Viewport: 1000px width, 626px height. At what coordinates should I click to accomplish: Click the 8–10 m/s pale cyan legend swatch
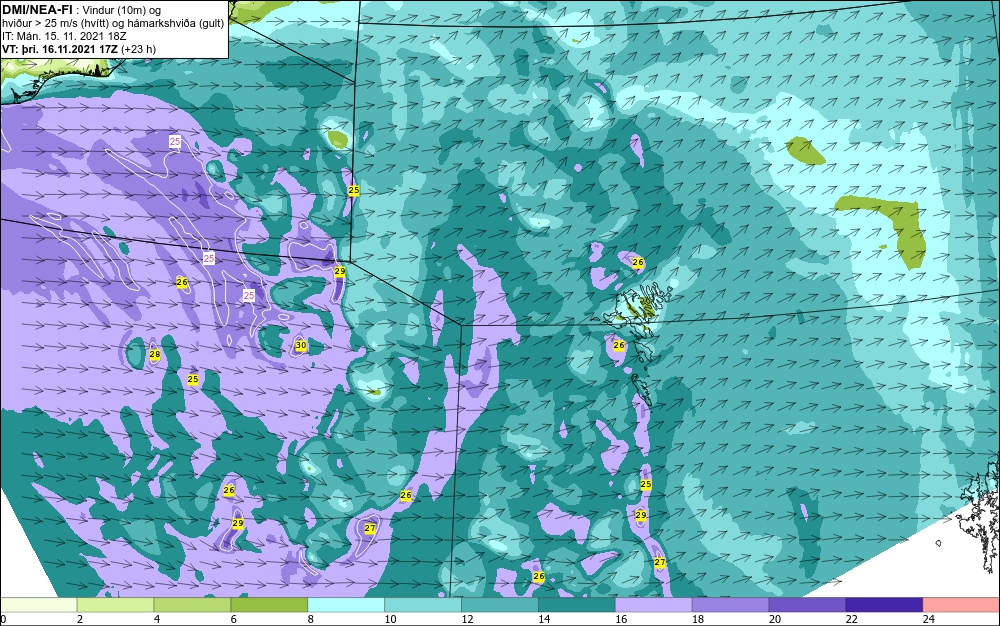[346, 604]
